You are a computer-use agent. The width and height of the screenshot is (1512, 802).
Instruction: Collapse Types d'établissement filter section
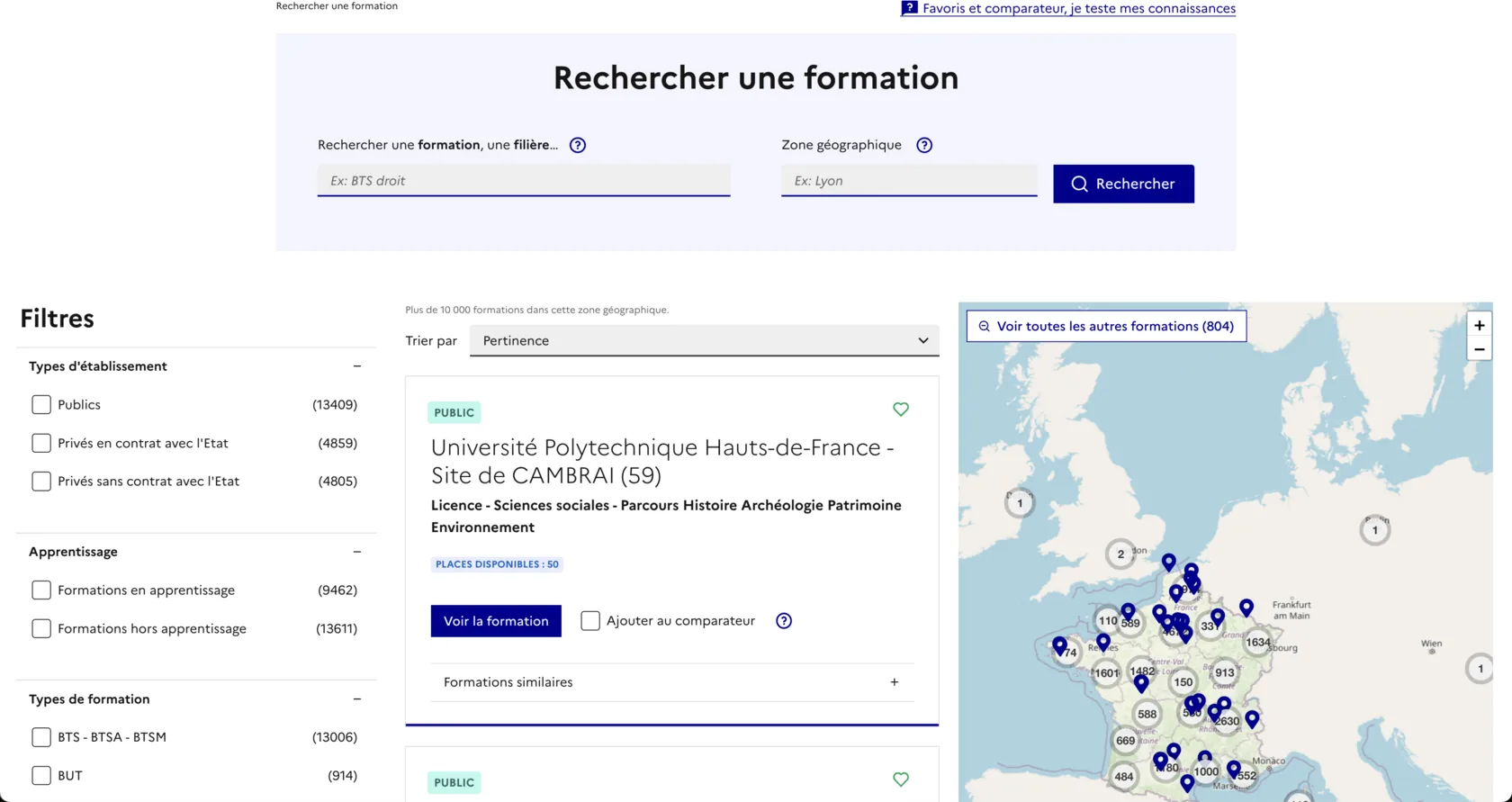click(x=357, y=366)
